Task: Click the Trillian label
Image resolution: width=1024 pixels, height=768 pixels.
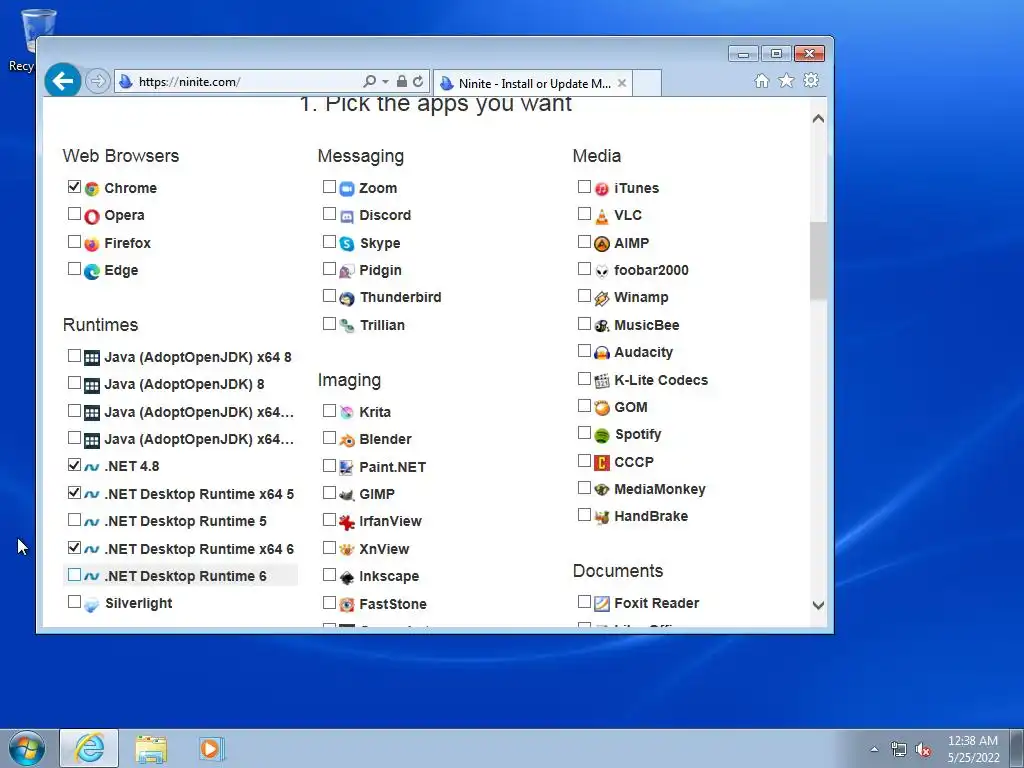Action: pos(382,325)
